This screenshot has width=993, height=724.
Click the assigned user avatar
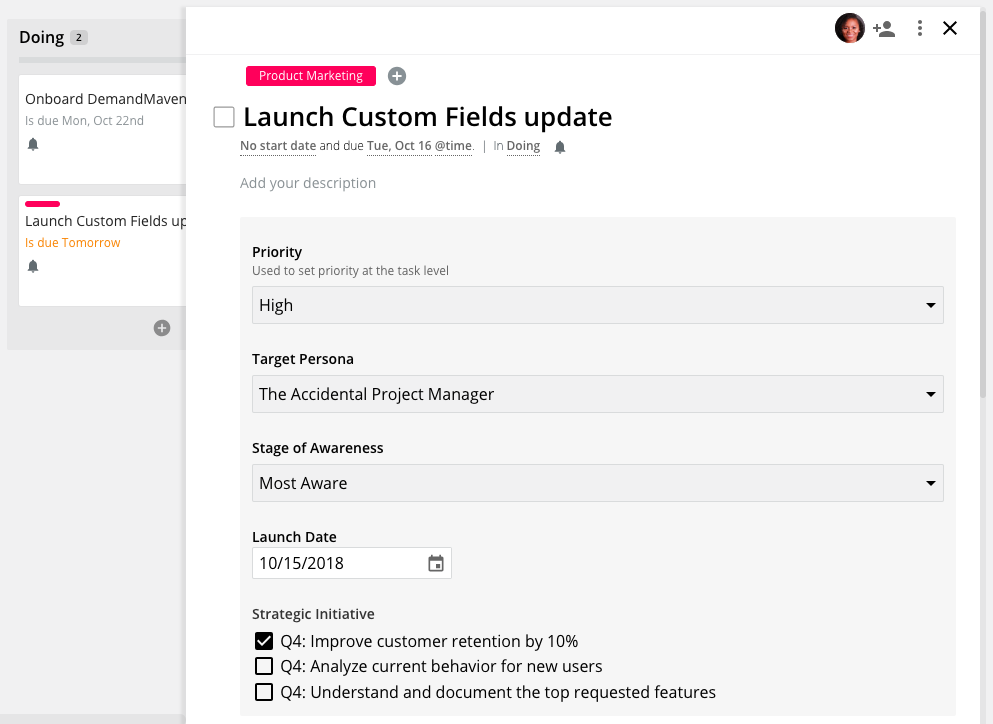click(x=849, y=28)
